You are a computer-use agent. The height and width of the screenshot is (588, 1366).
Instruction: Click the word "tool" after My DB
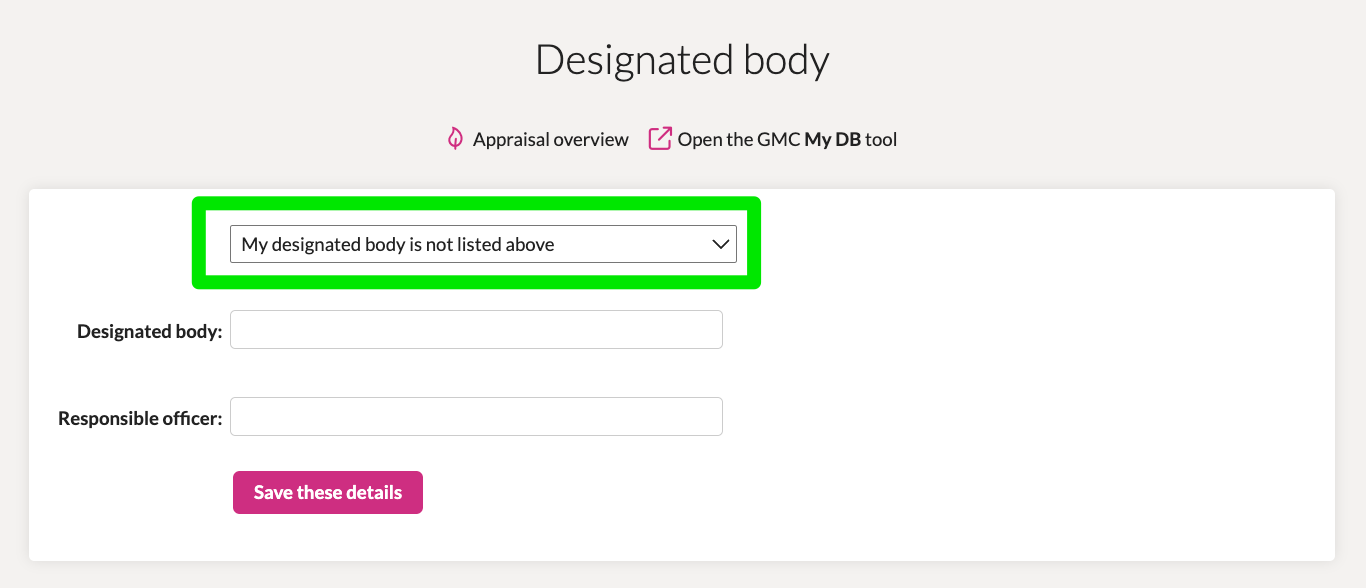[x=881, y=140]
